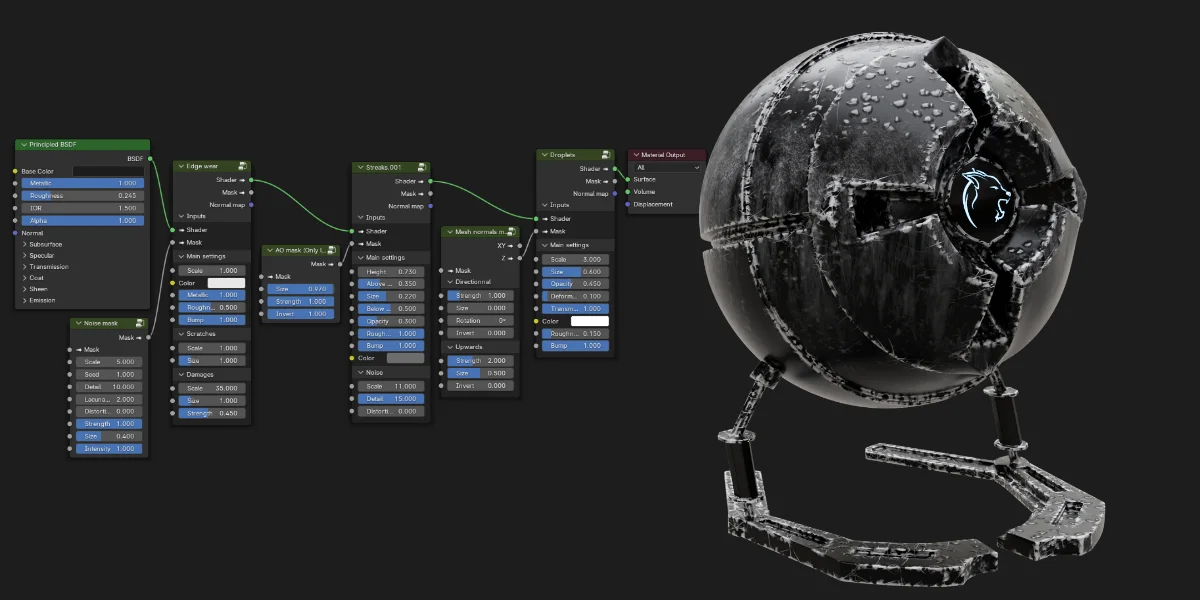The height and width of the screenshot is (600, 1200).
Task: Click the Noise mask node group icon
Action: tap(139, 323)
